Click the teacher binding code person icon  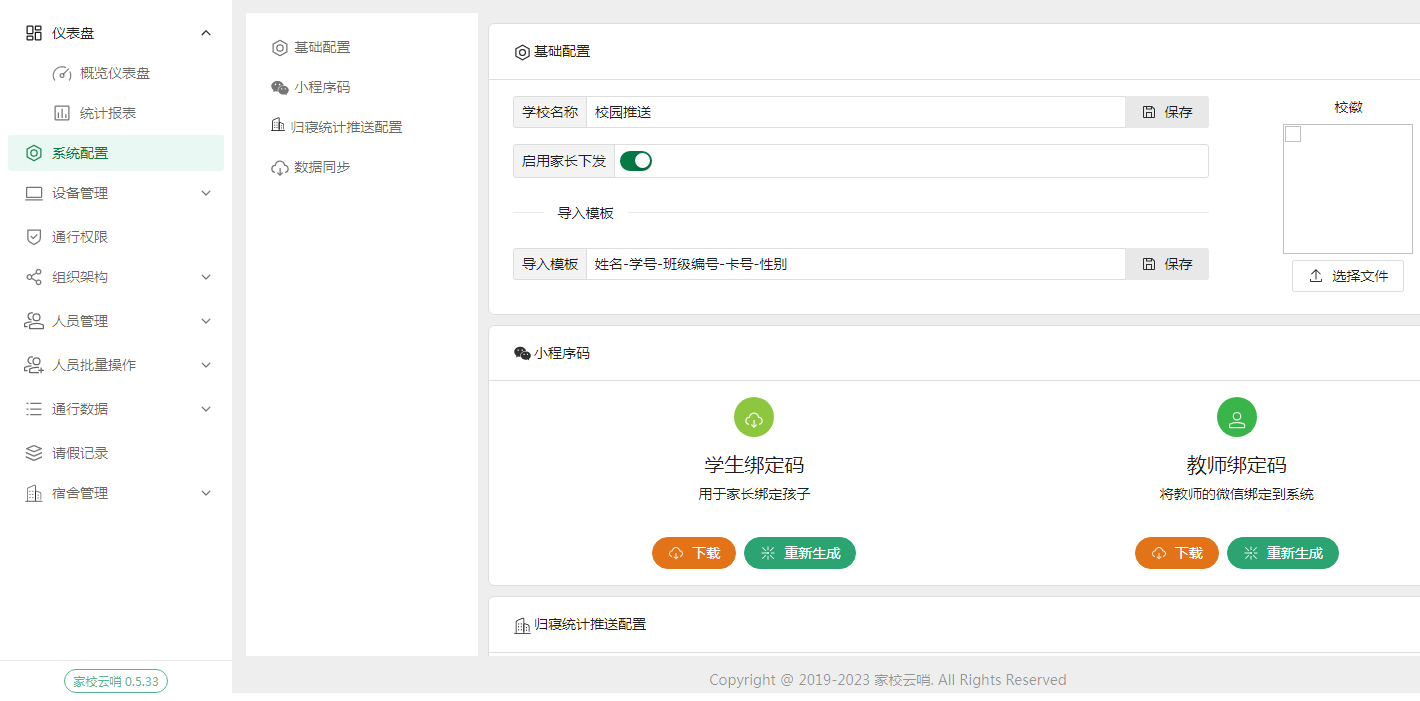(1236, 418)
